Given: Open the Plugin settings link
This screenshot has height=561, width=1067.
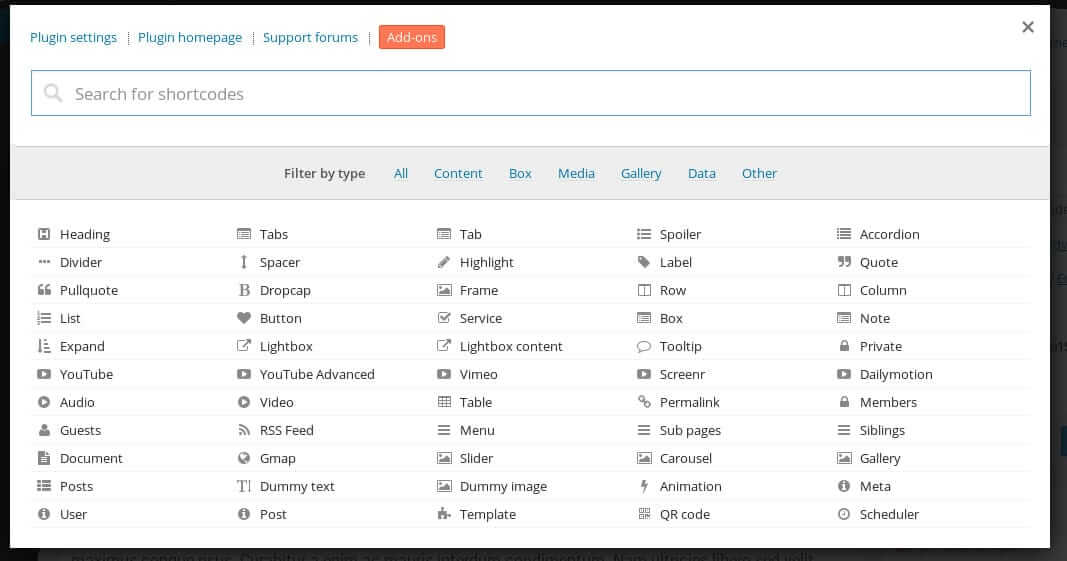Looking at the screenshot, I should (x=73, y=37).
